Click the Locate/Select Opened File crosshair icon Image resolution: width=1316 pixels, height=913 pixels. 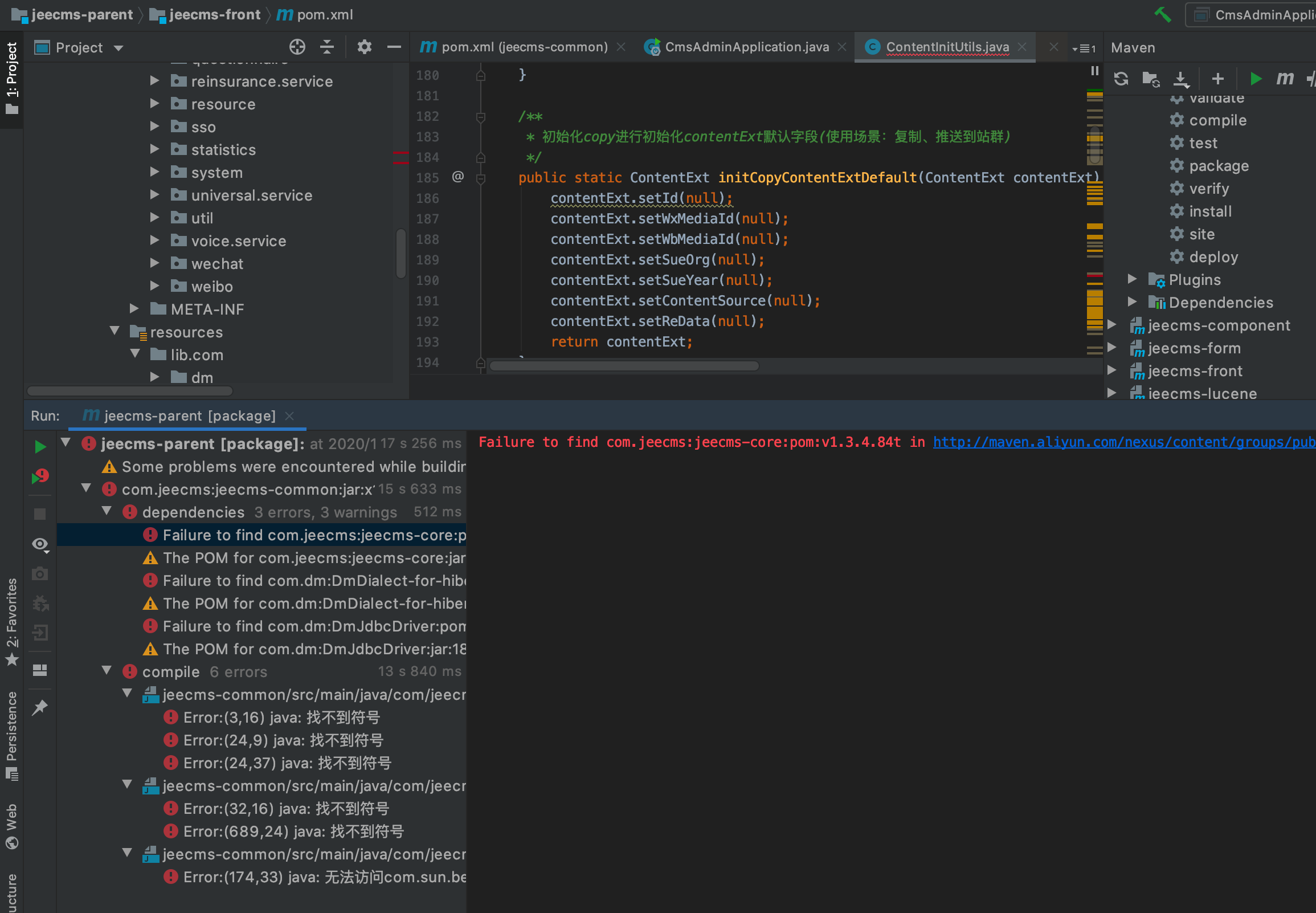click(297, 47)
